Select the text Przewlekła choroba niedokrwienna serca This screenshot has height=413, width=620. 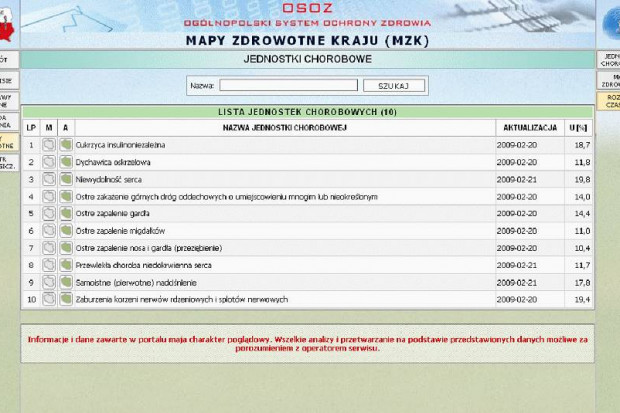click(x=144, y=265)
